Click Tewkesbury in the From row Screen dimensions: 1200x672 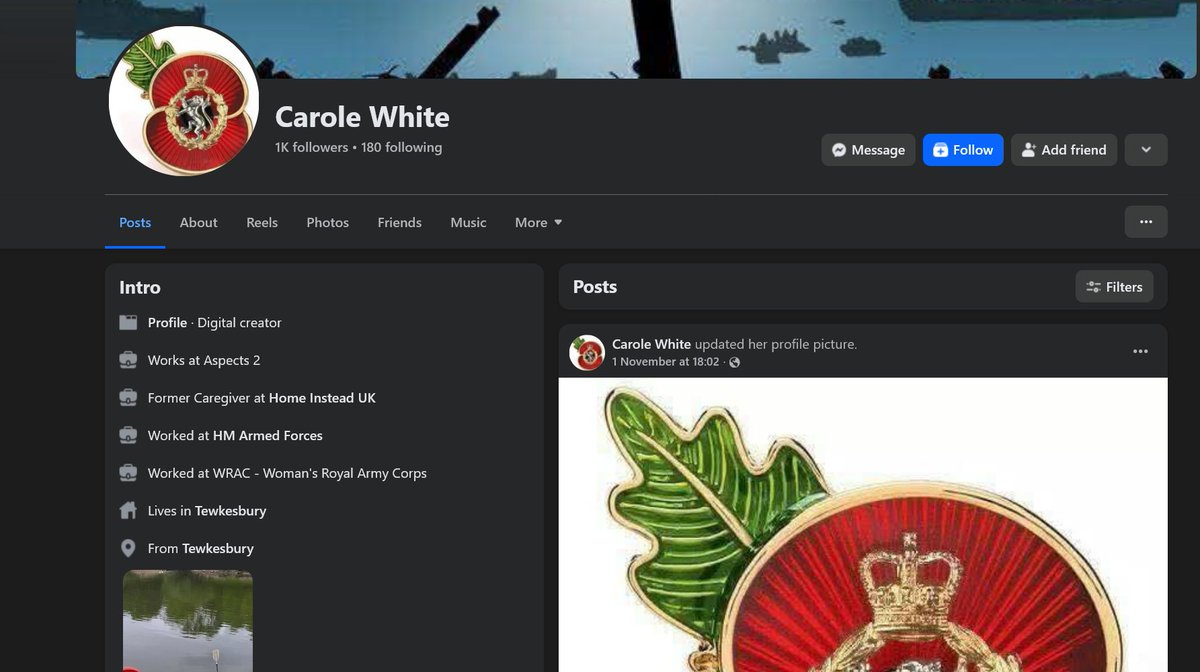(x=218, y=549)
